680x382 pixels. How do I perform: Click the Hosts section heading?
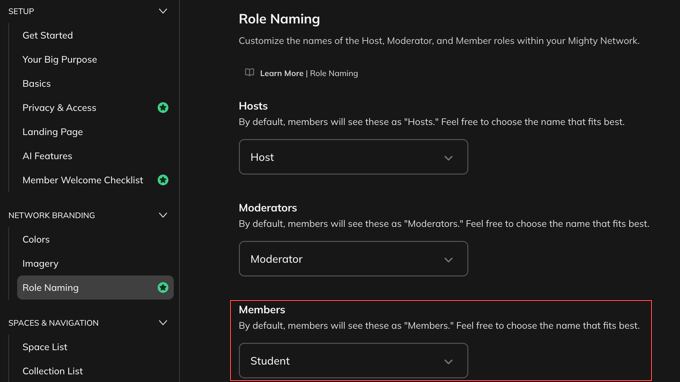pos(253,106)
